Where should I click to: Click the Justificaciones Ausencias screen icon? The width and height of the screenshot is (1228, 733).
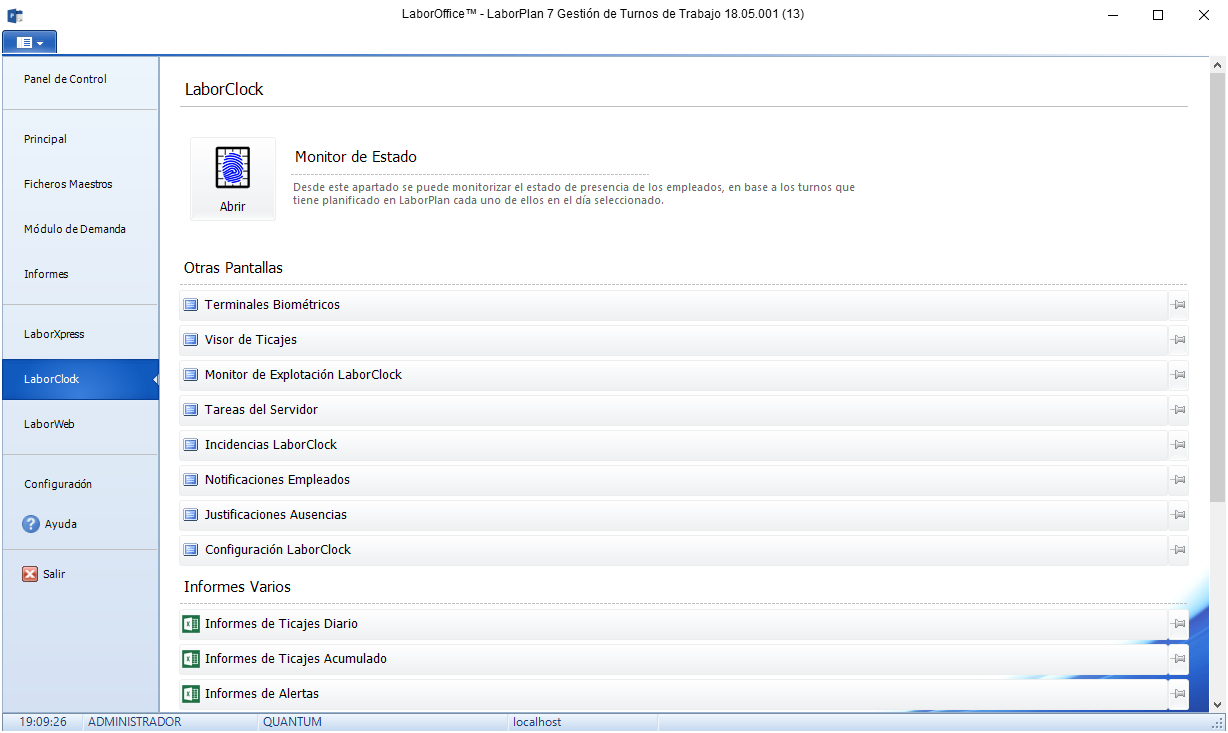[x=191, y=515]
